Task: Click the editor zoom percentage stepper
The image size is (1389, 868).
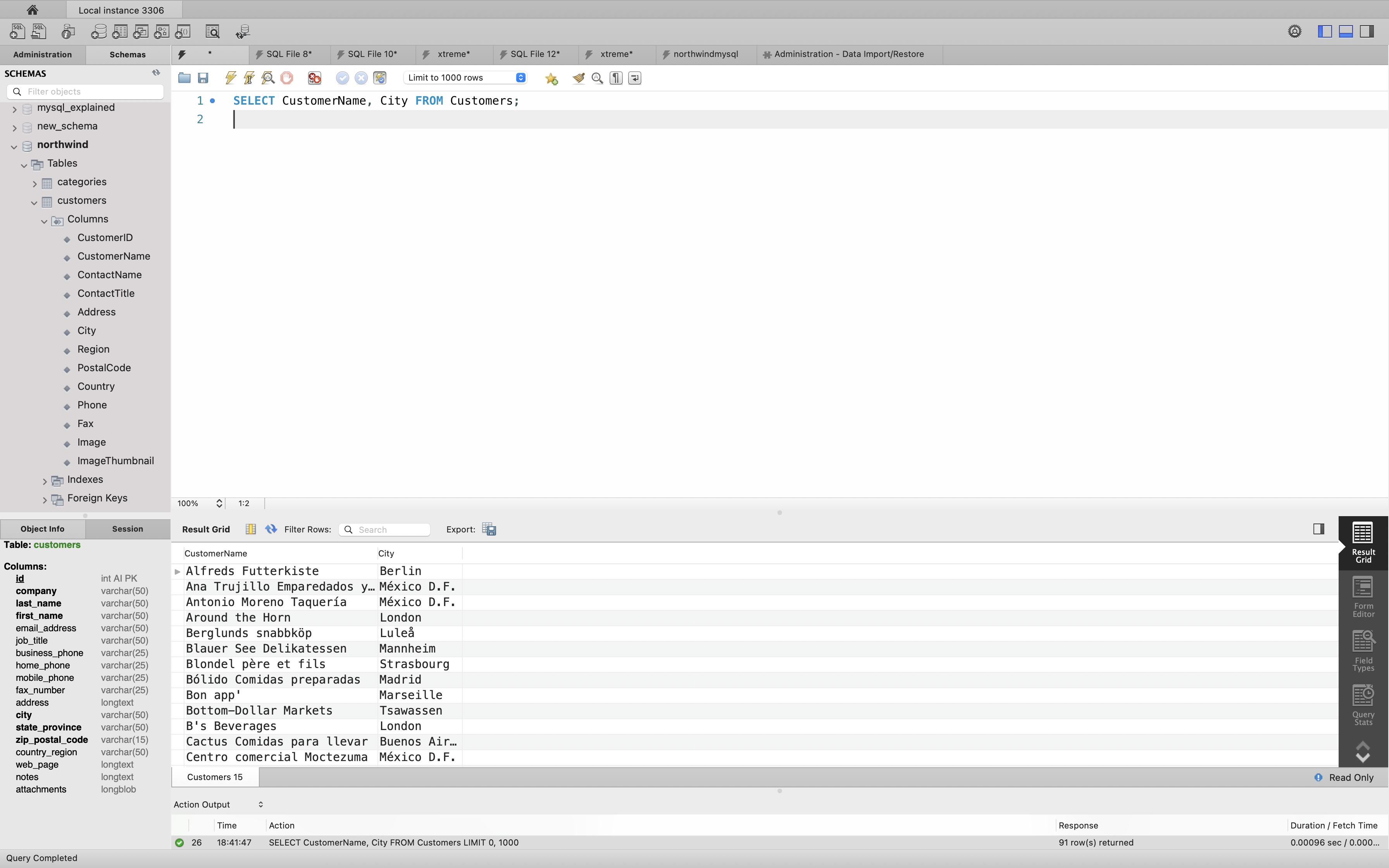Action: pyautogui.click(x=219, y=503)
